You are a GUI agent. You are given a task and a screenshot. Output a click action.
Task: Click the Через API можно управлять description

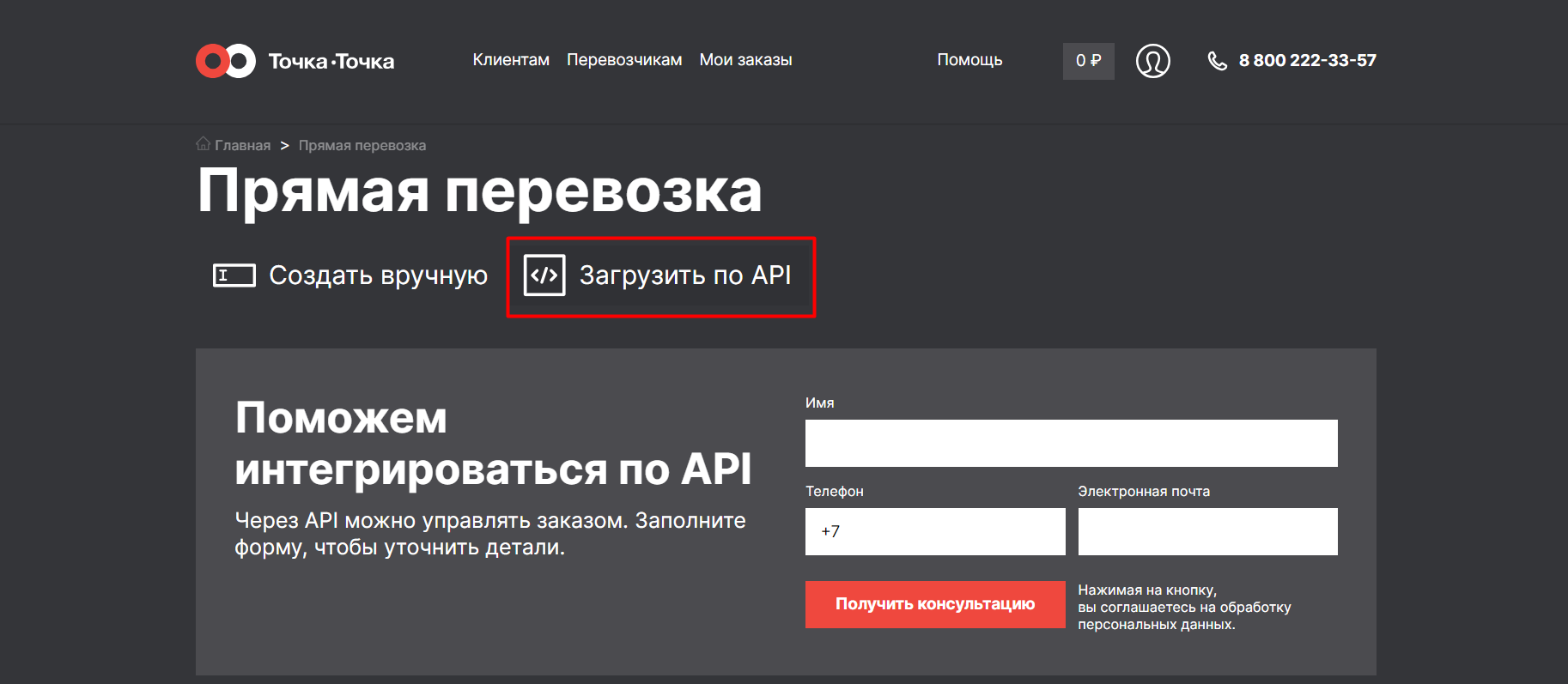pos(490,533)
